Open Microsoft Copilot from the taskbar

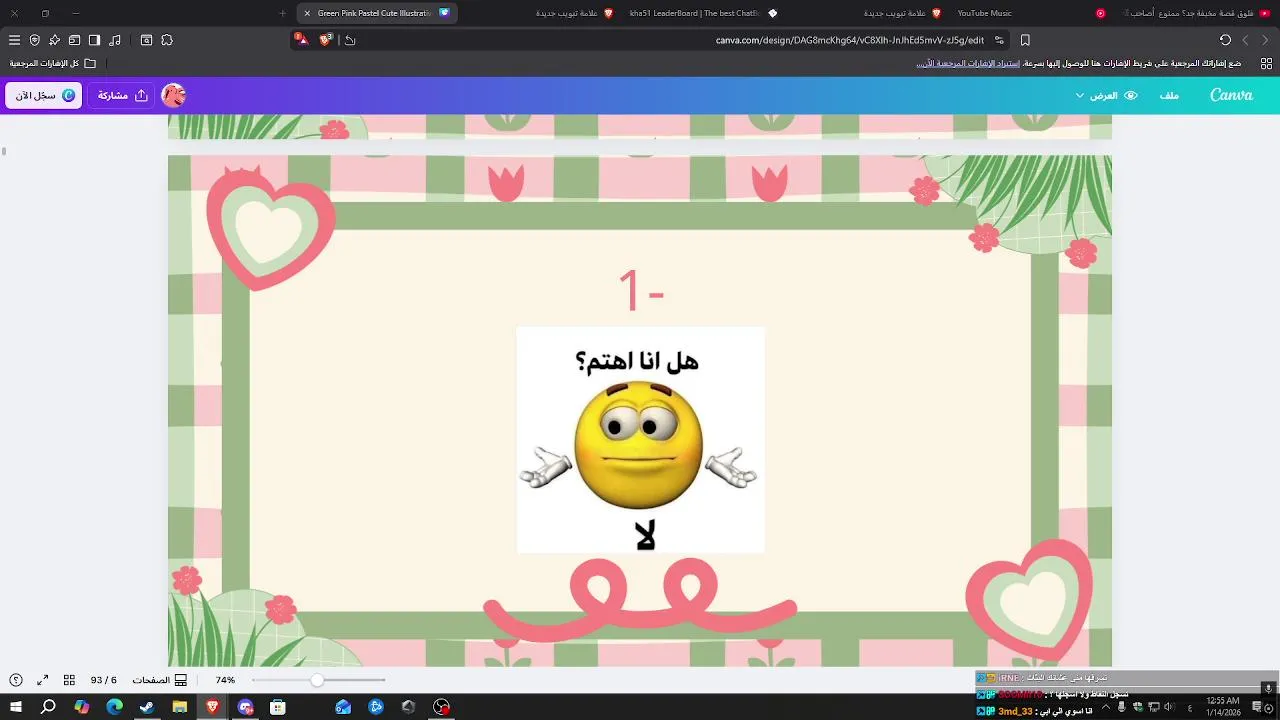point(81,707)
